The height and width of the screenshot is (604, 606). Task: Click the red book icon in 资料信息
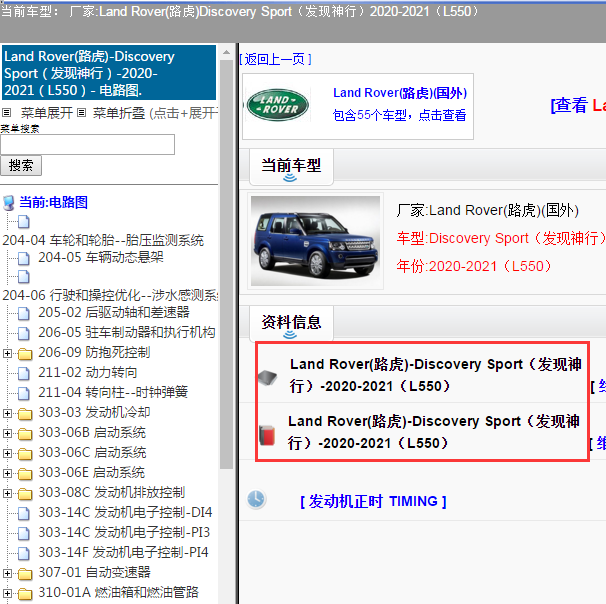pyautogui.click(x=267, y=436)
